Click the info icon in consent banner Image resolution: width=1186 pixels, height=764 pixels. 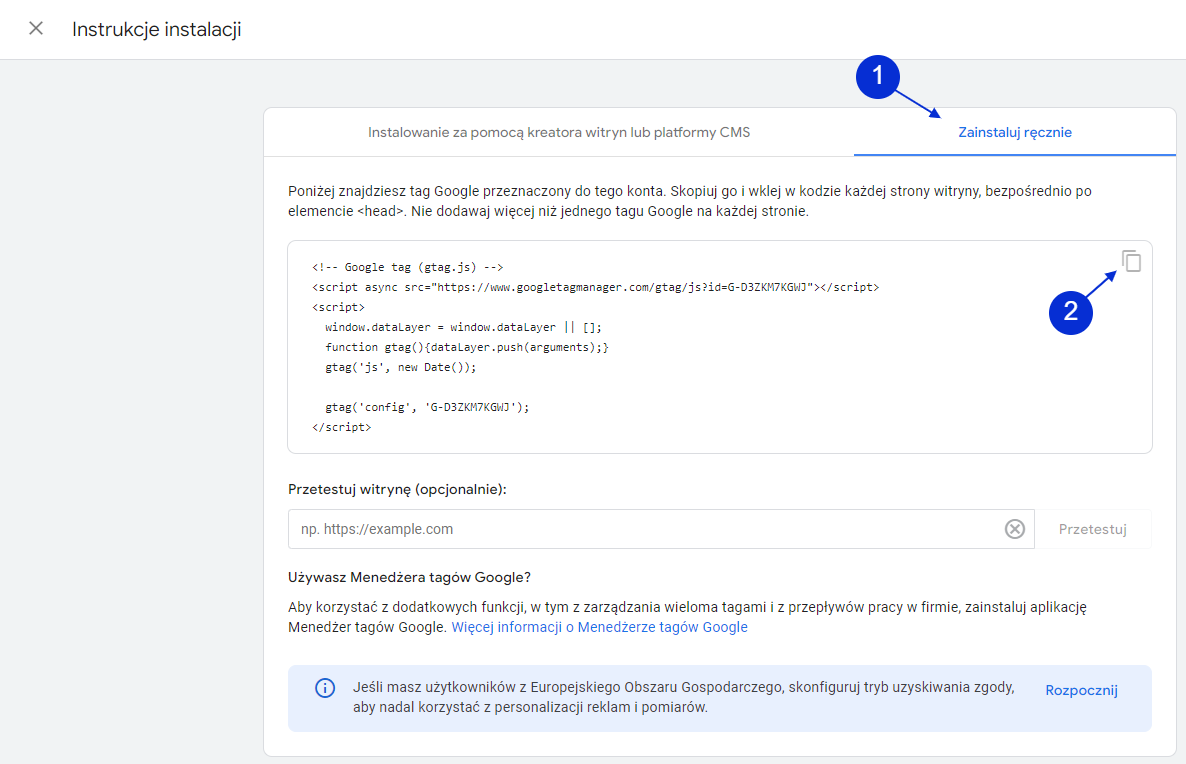coord(325,688)
